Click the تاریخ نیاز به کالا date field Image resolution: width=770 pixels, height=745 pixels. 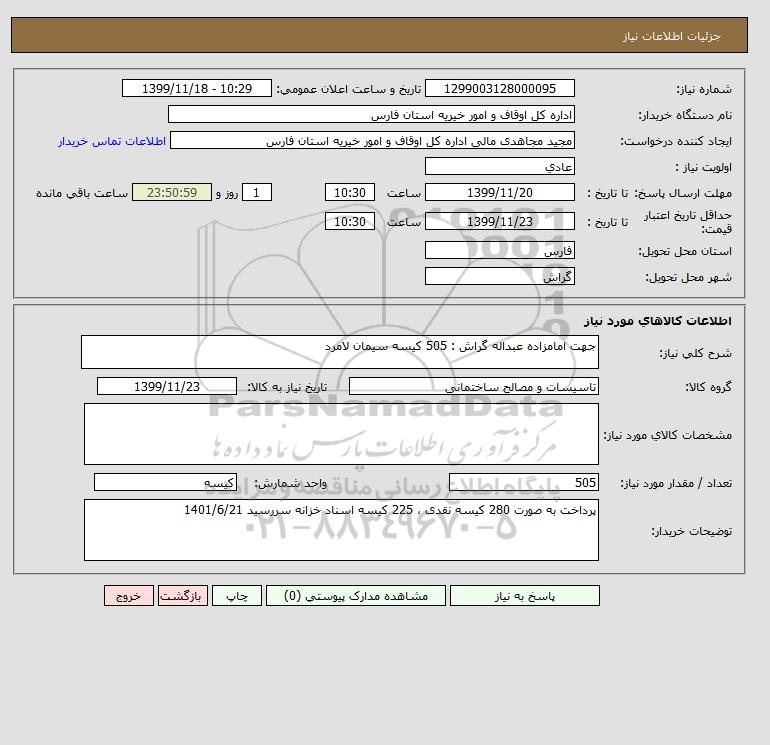[167, 386]
